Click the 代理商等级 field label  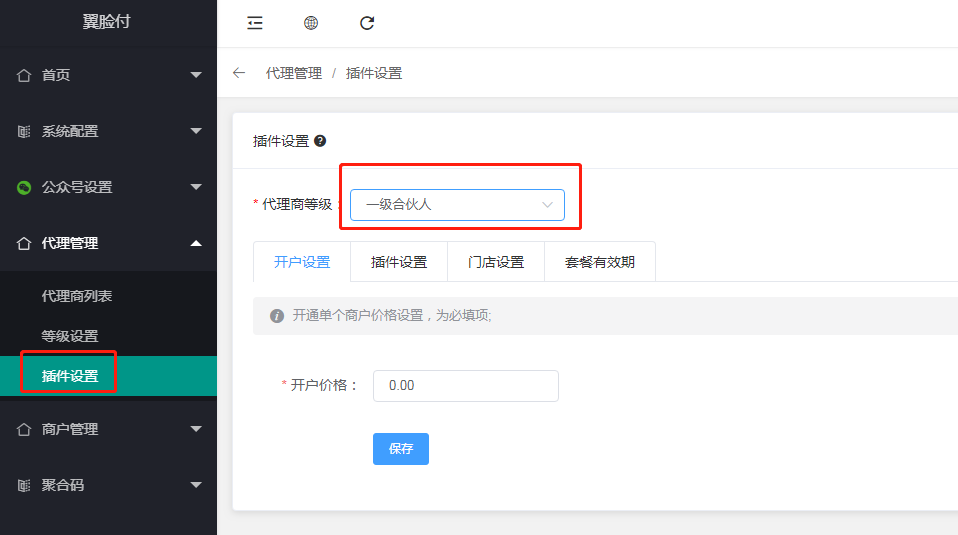pyautogui.click(x=297, y=205)
